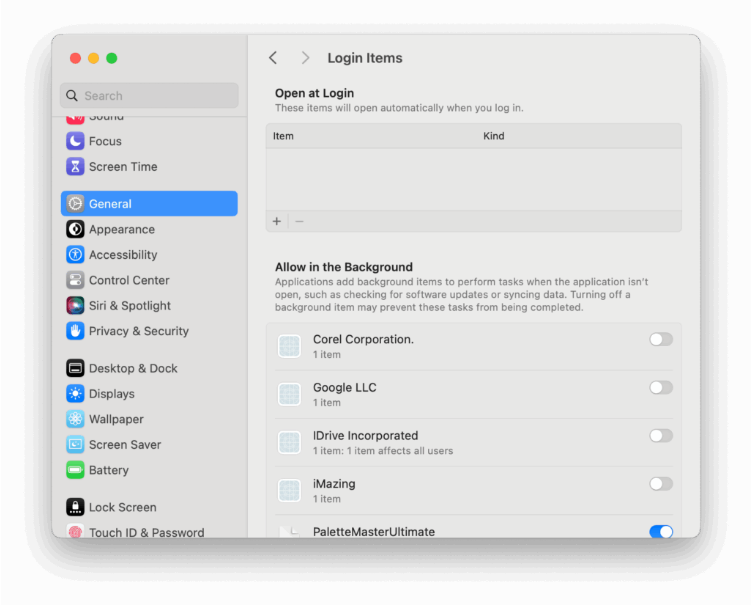Open Screen Time settings
Screen dimensions: 751x605
149,167
